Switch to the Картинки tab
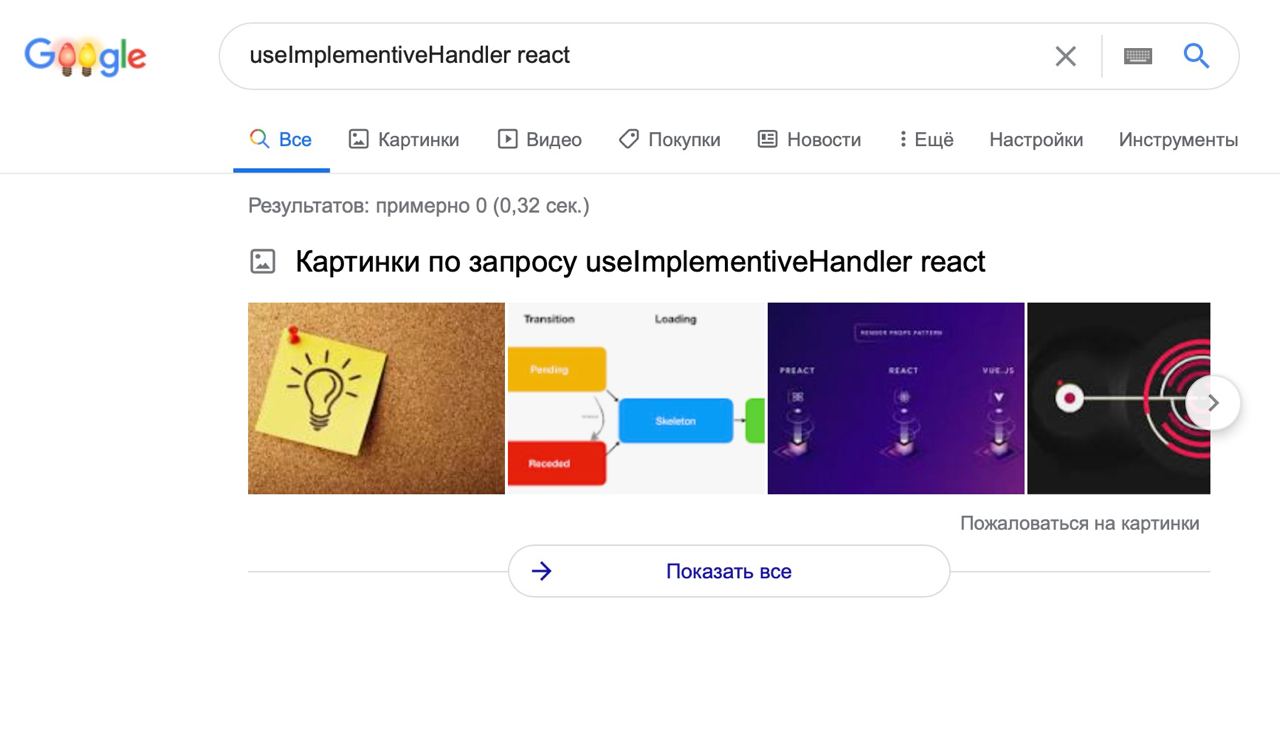 click(404, 140)
